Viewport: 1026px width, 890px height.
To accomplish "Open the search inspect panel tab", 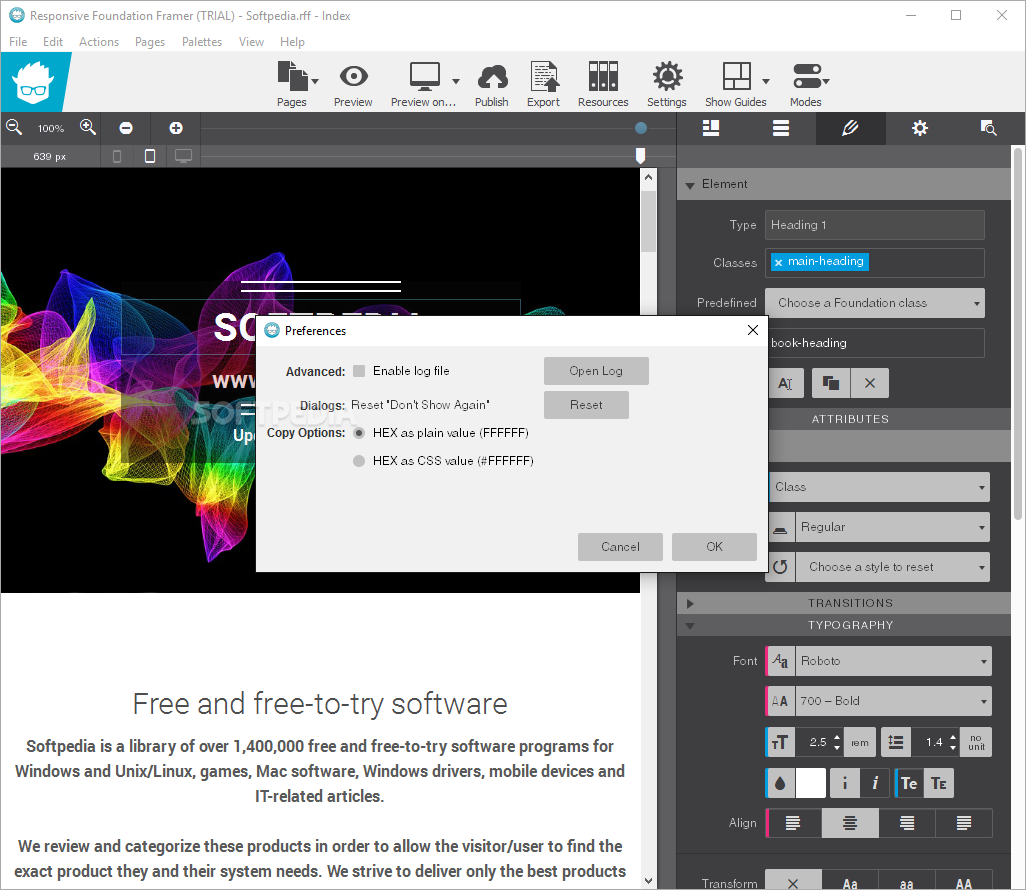I will click(x=988, y=128).
